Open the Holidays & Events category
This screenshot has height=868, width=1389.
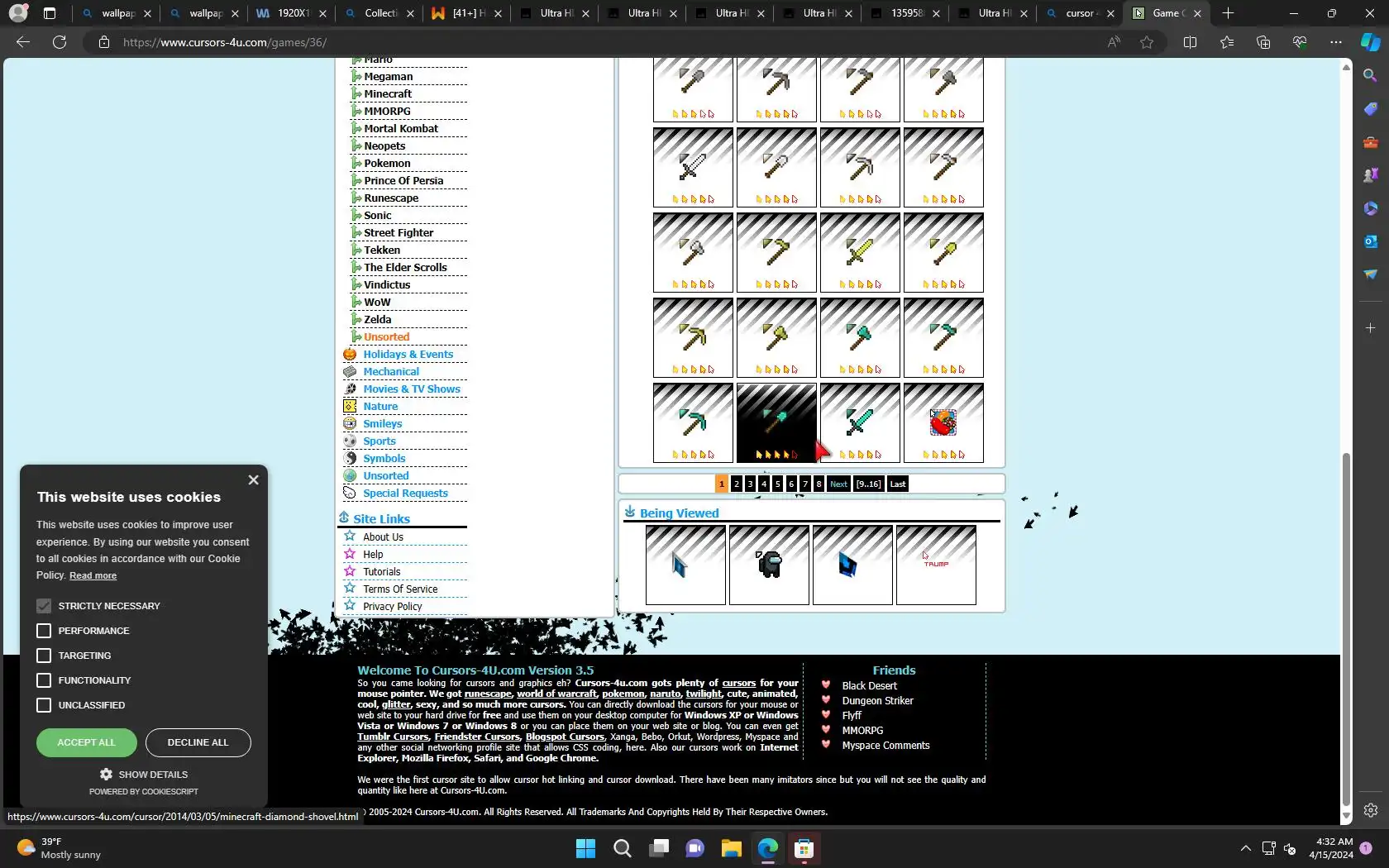coord(408,355)
